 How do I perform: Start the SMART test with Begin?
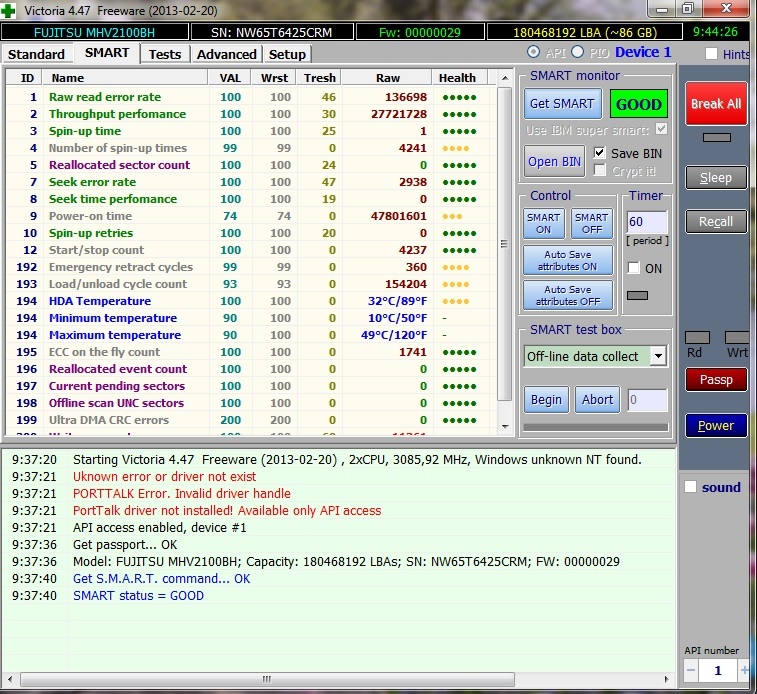(x=547, y=400)
